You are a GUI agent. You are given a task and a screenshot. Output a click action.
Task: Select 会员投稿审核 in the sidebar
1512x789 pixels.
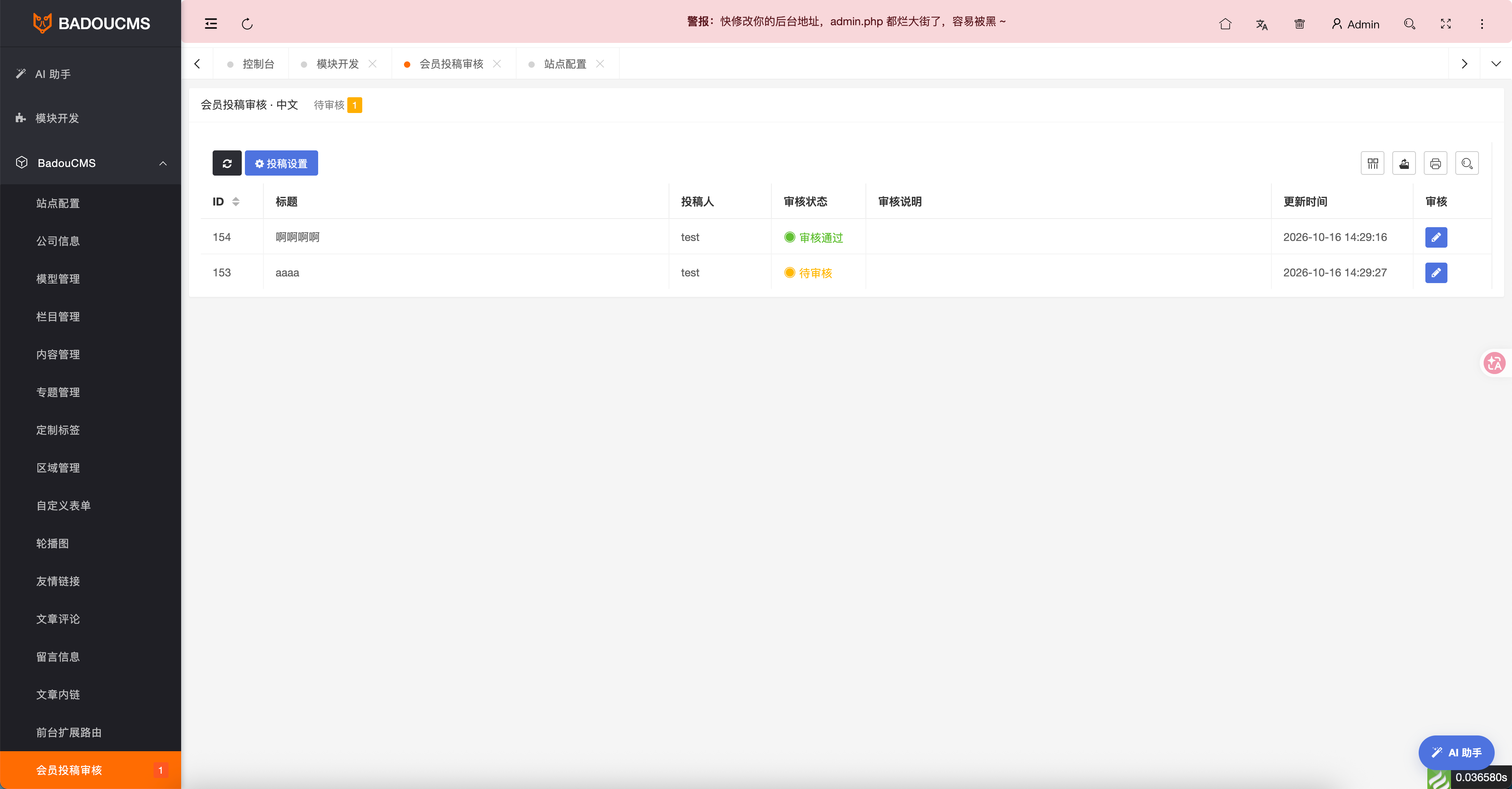pos(91,770)
